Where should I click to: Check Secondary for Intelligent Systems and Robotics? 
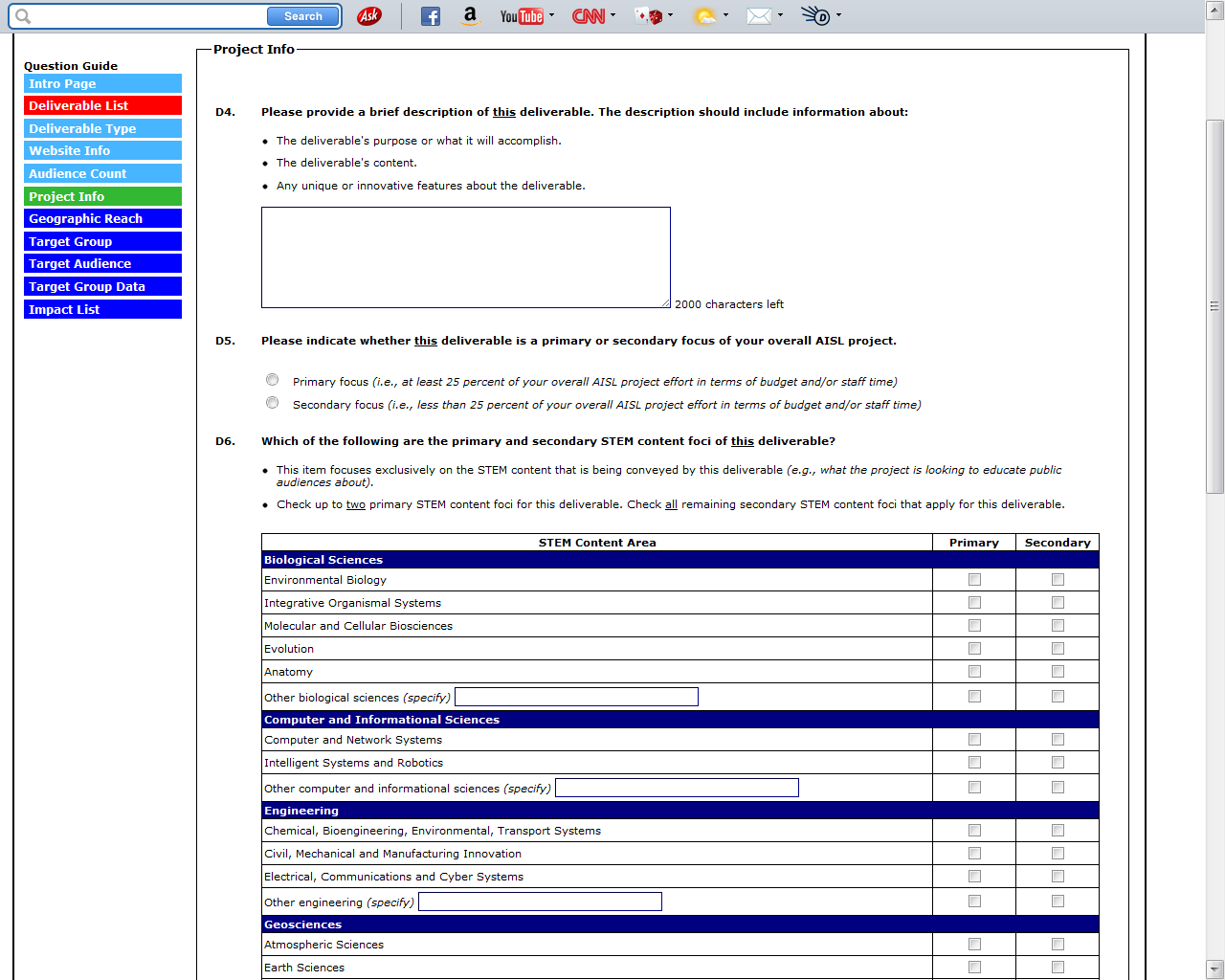[x=1058, y=763]
